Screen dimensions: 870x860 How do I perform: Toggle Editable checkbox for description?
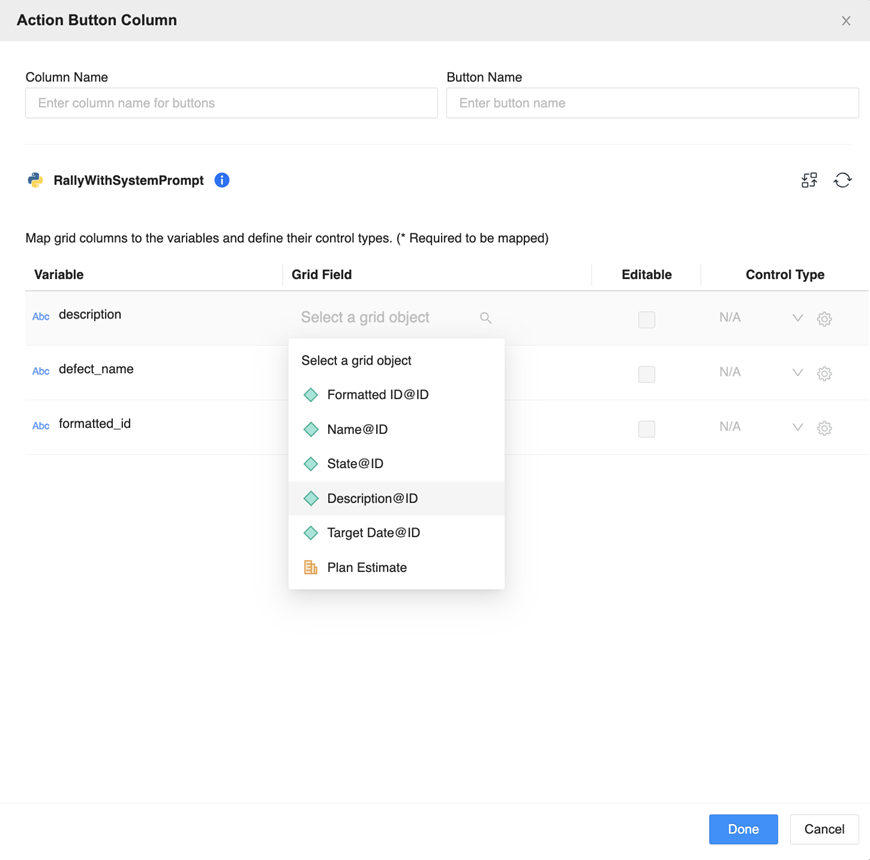click(x=647, y=320)
